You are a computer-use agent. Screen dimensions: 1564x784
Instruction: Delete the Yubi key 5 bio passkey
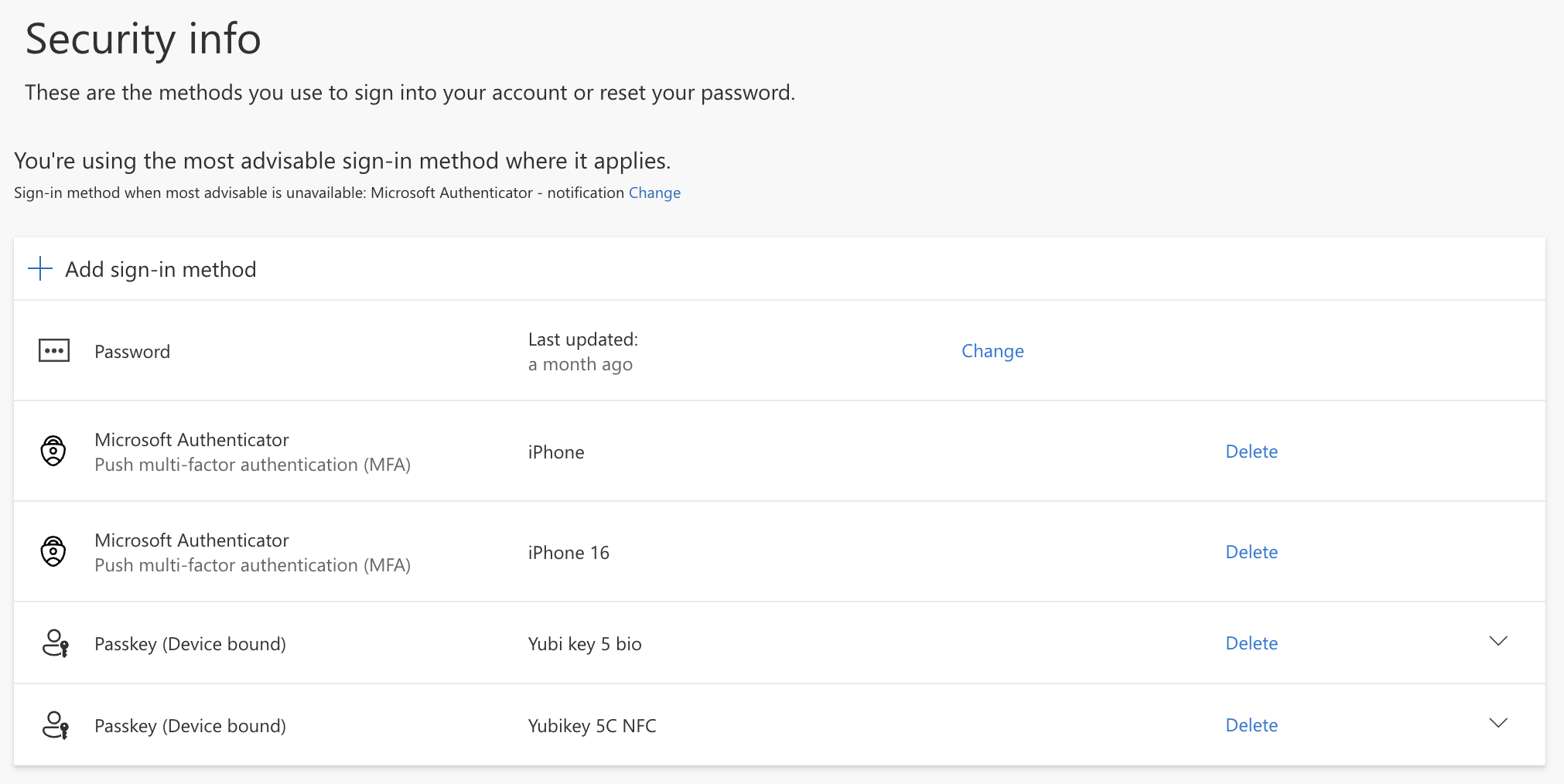coord(1252,643)
